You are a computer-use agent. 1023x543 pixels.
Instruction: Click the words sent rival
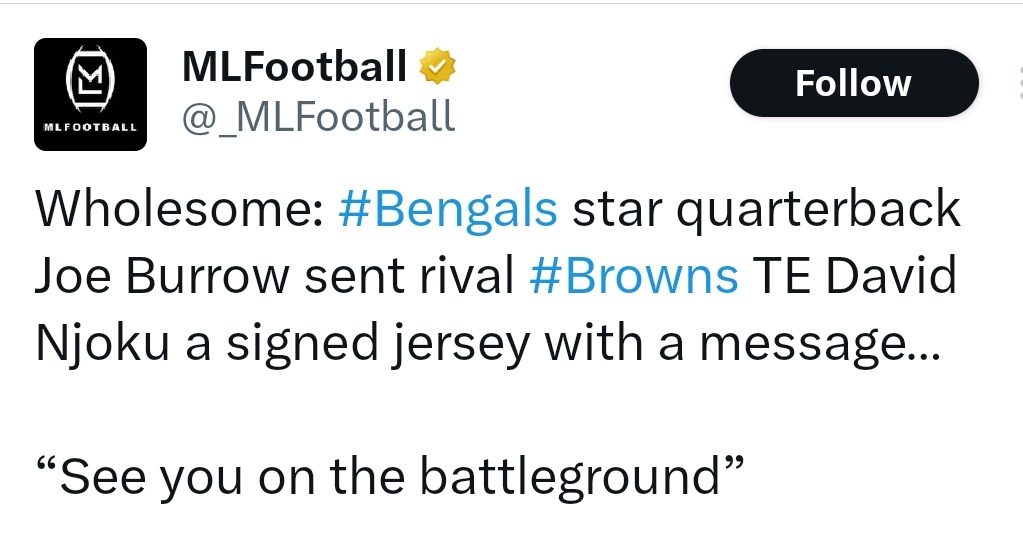tap(409, 275)
